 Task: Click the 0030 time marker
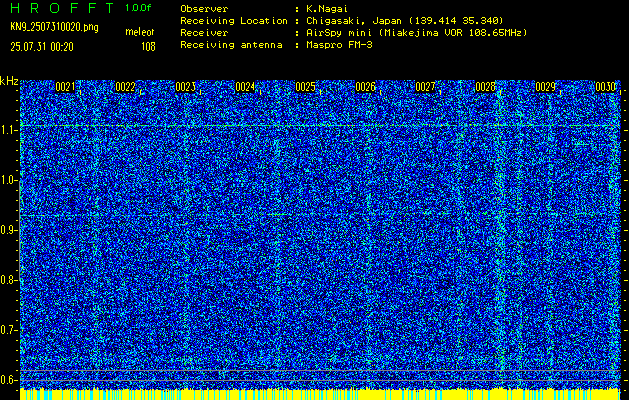click(x=605, y=87)
